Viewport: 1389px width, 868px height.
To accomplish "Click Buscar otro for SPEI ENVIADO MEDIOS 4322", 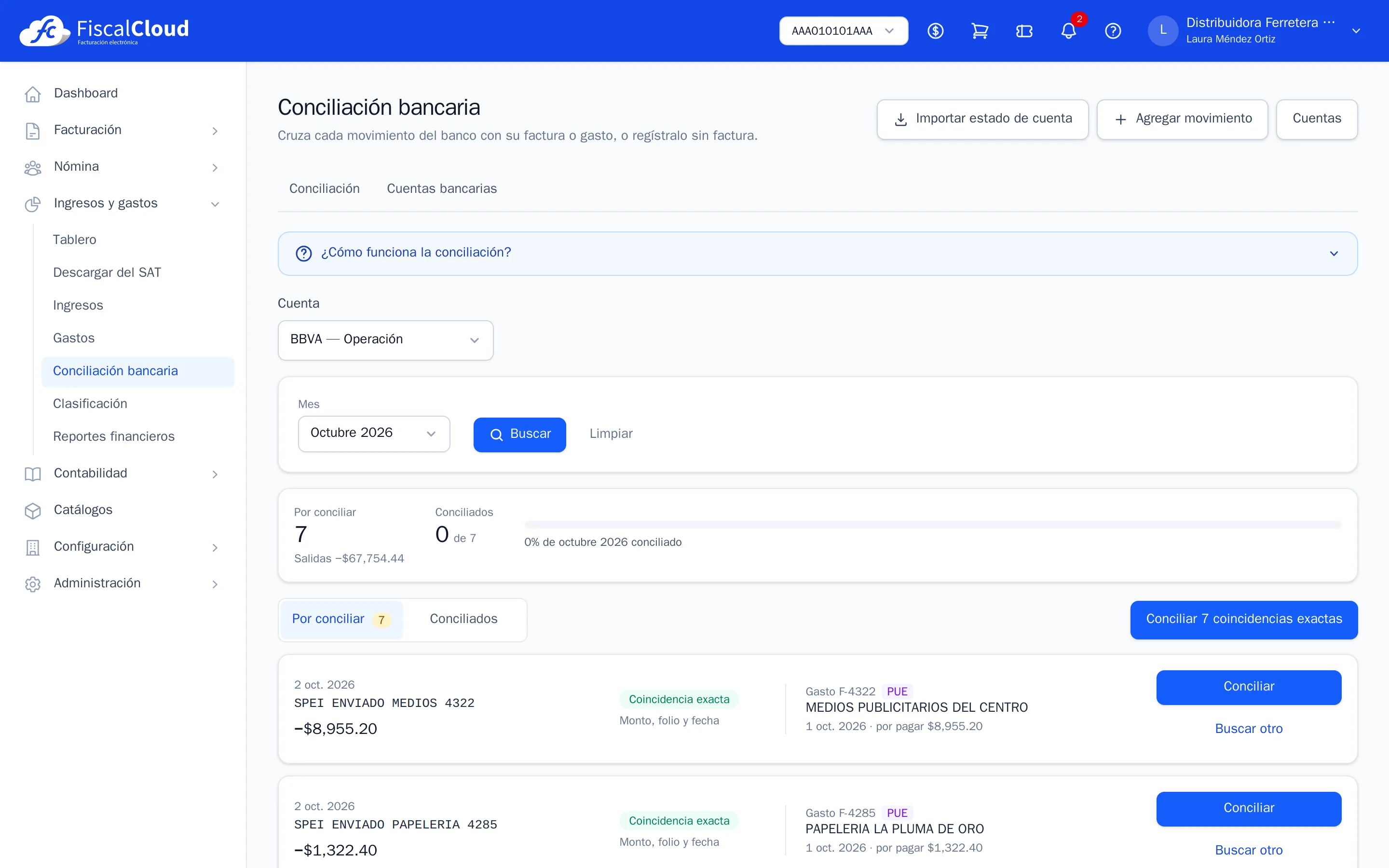I will click(x=1248, y=729).
